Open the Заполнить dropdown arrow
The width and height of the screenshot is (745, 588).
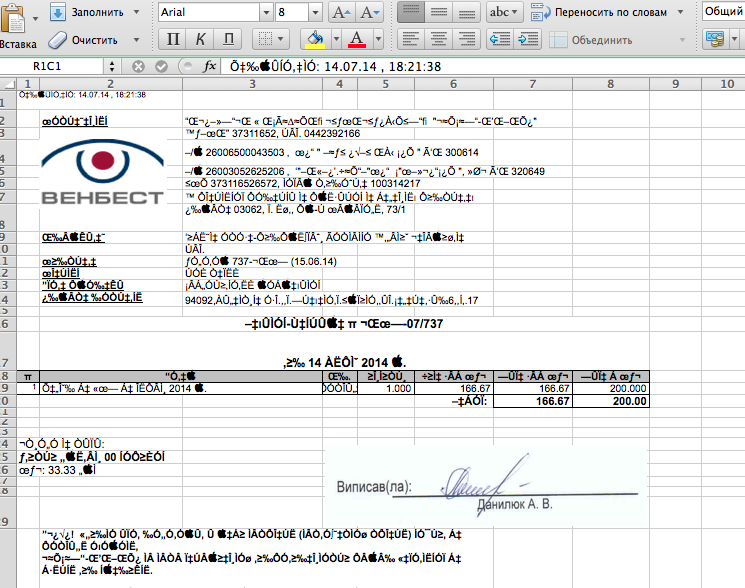[136, 12]
